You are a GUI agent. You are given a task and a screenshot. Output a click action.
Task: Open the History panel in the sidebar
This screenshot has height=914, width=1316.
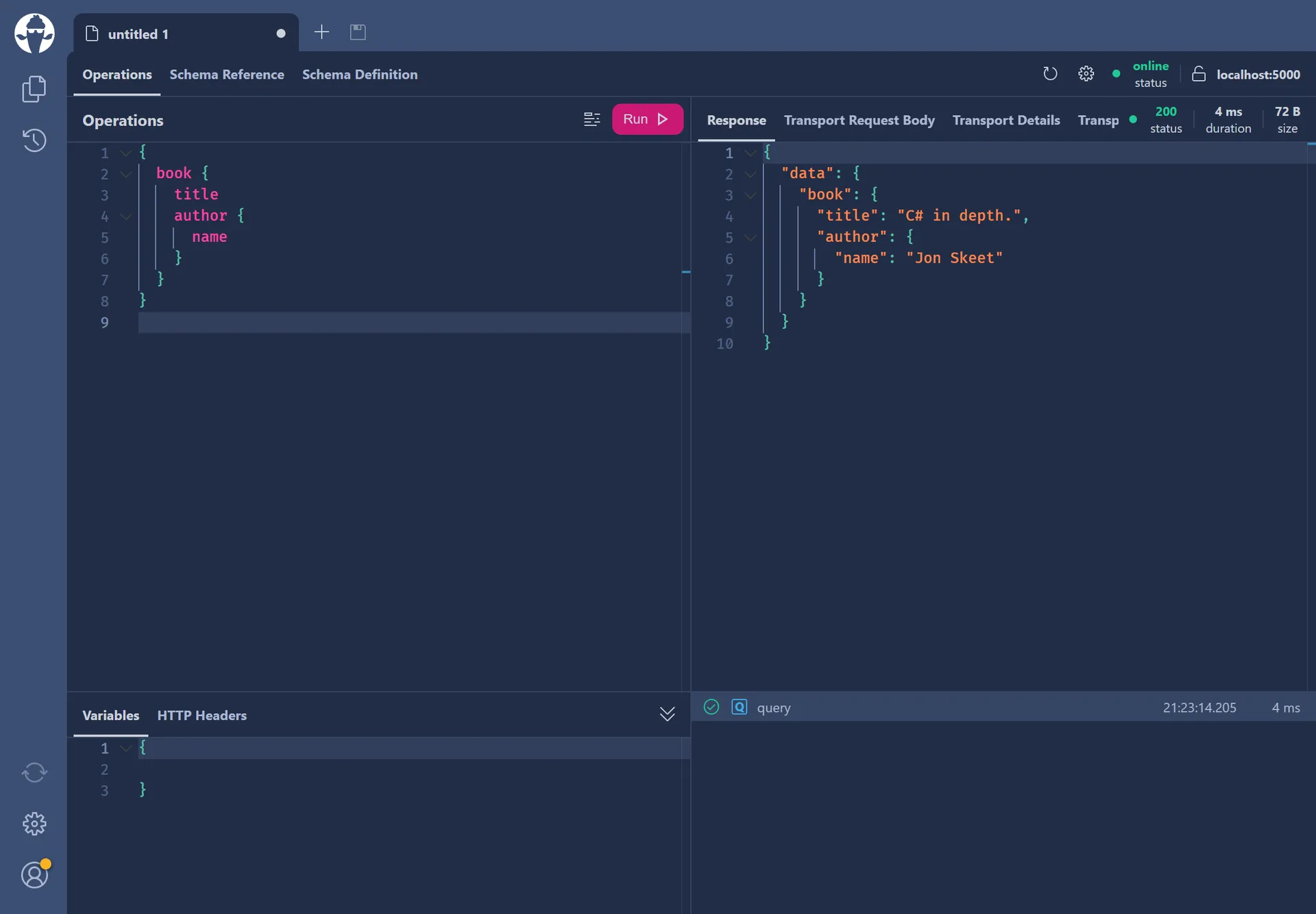34,140
